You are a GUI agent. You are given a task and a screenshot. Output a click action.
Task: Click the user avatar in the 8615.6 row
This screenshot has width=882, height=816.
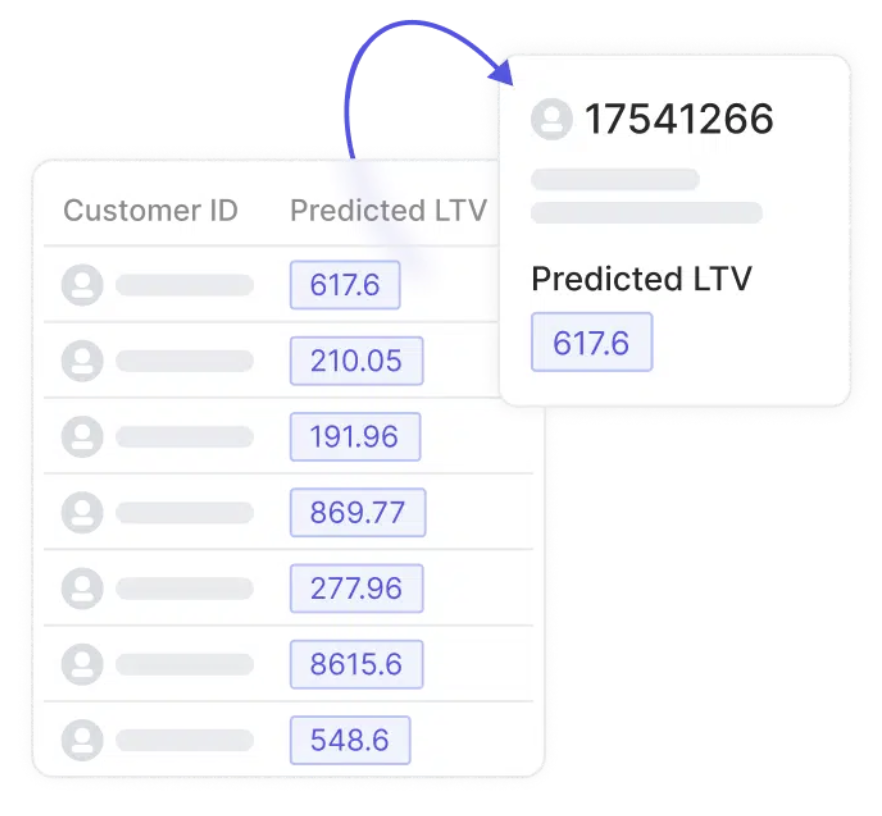pyautogui.click(x=82, y=664)
